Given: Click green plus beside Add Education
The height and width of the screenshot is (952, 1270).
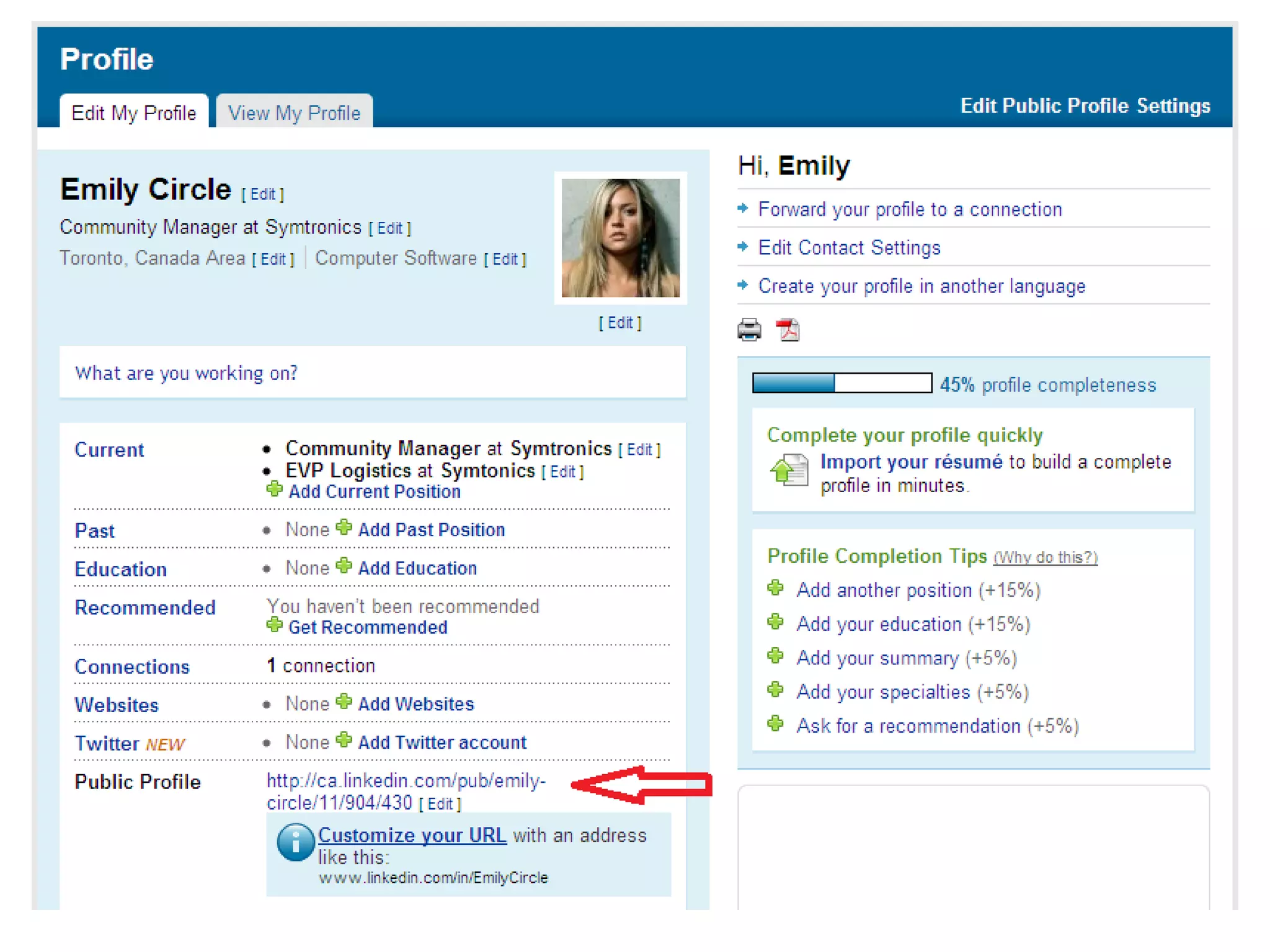Looking at the screenshot, I should tap(344, 566).
